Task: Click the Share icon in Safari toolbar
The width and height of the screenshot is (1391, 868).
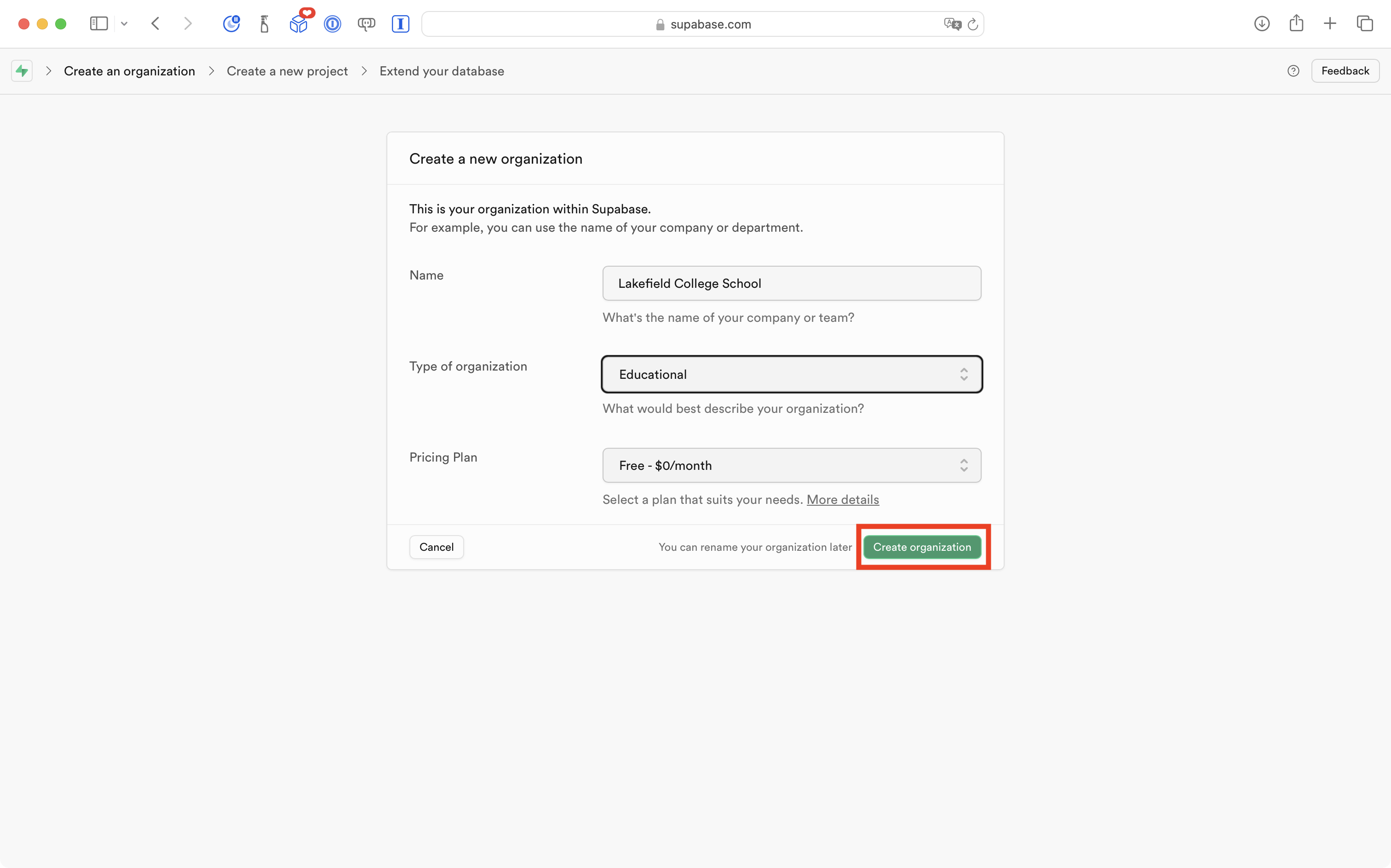Action: pyautogui.click(x=1296, y=23)
